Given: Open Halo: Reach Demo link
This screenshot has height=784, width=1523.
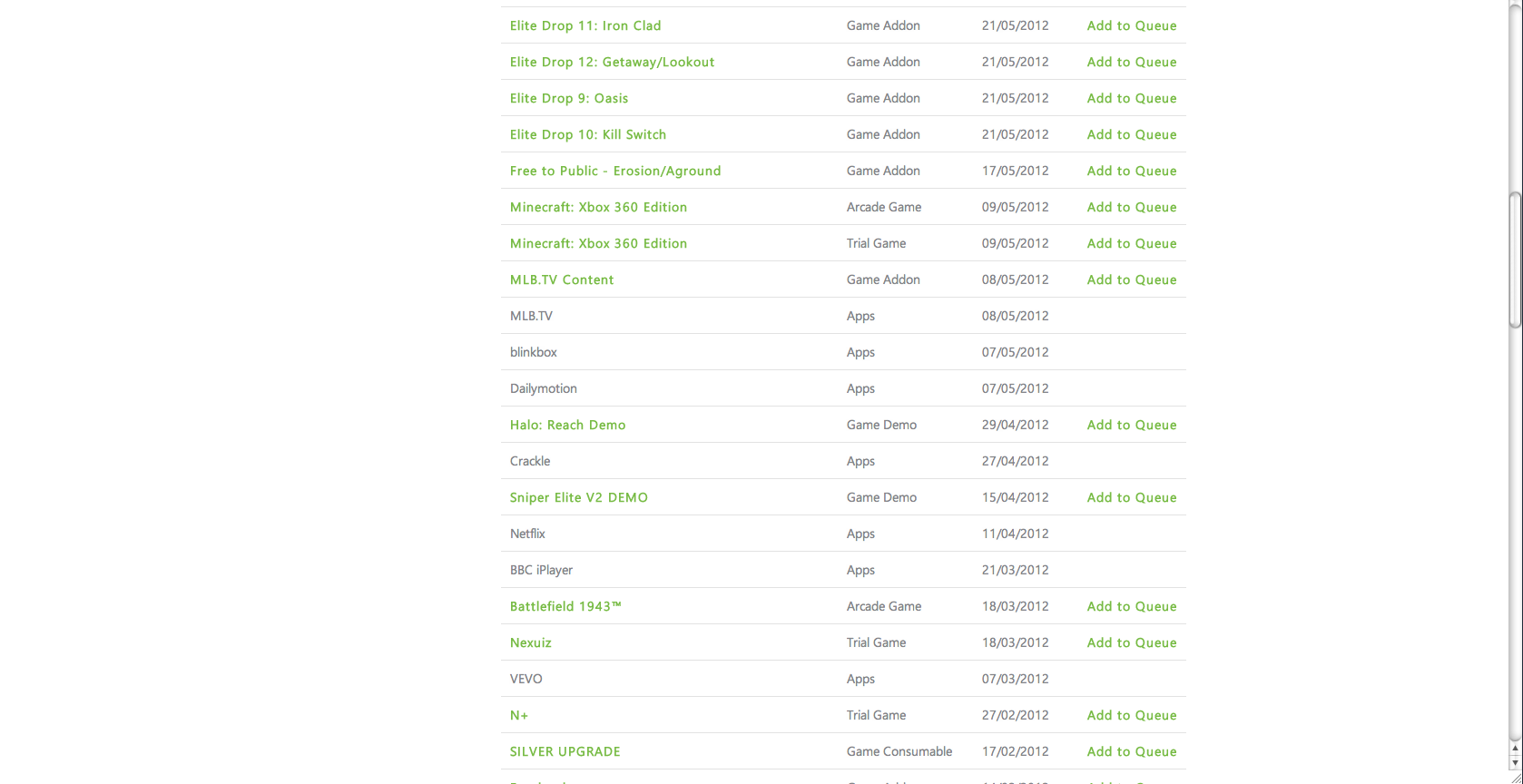Looking at the screenshot, I should point(567,425).
